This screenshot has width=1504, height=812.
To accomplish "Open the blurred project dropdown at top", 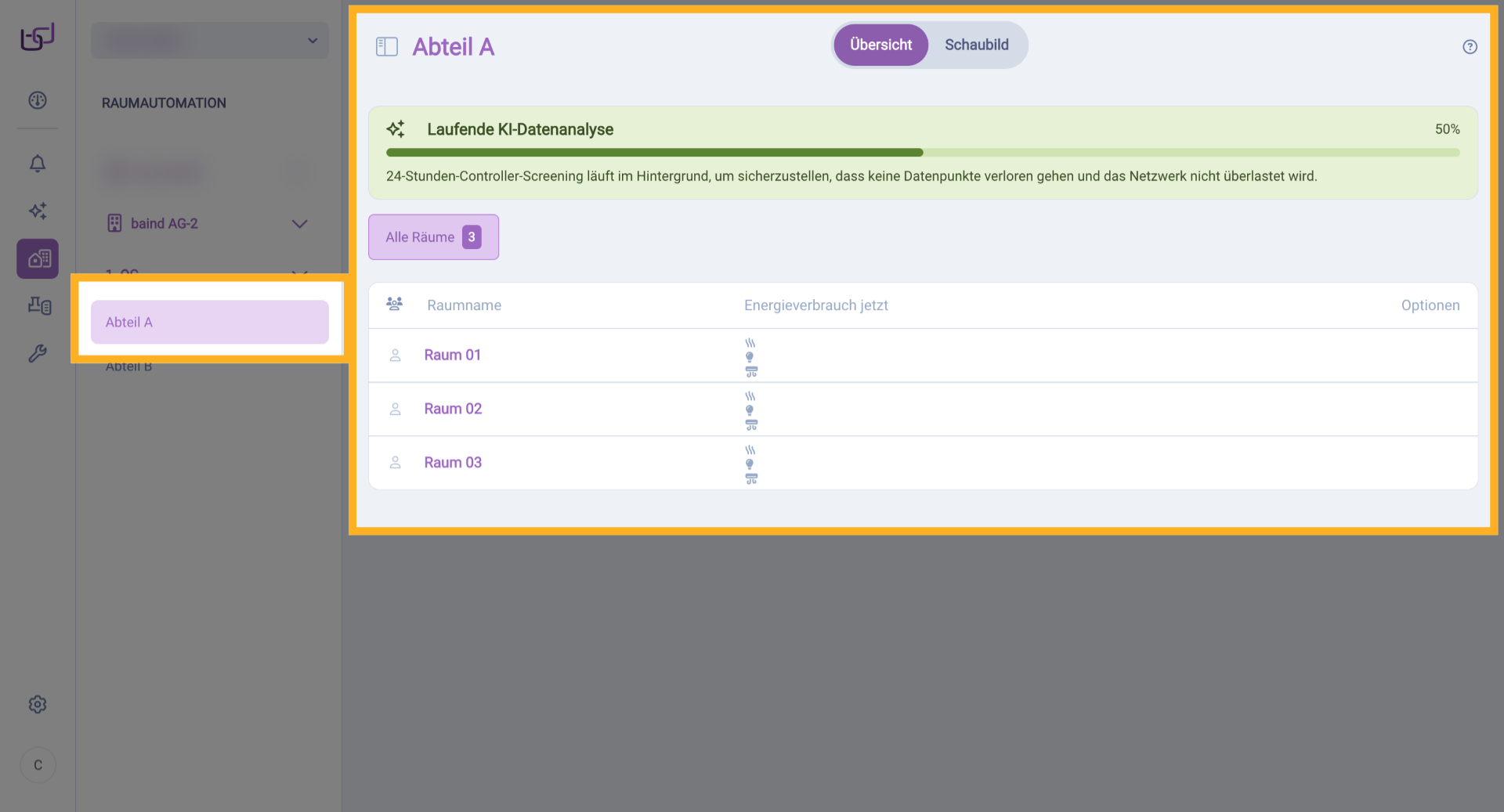I will 210,41.
